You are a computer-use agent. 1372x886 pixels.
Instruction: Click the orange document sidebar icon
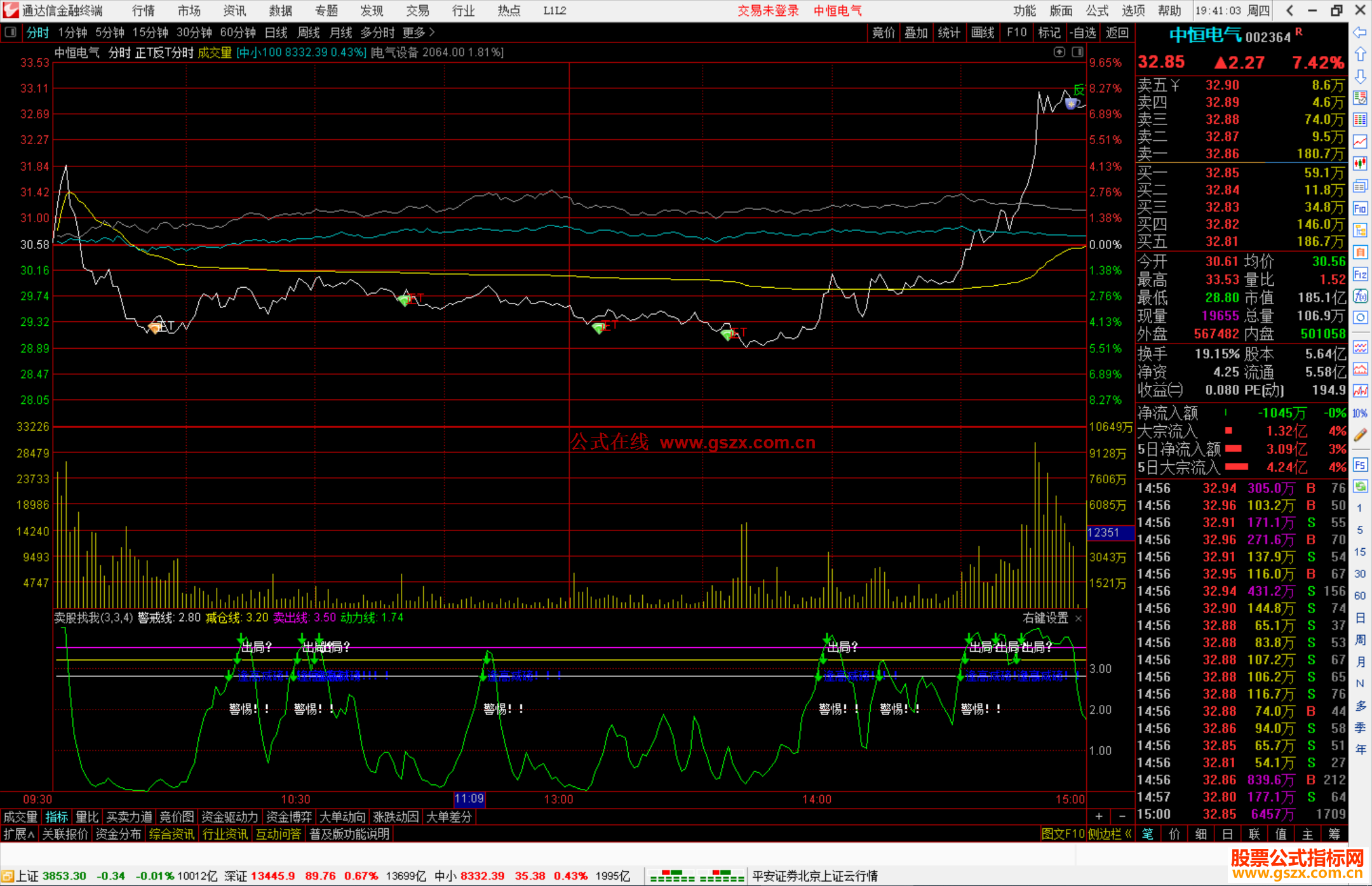[1360, 252]
